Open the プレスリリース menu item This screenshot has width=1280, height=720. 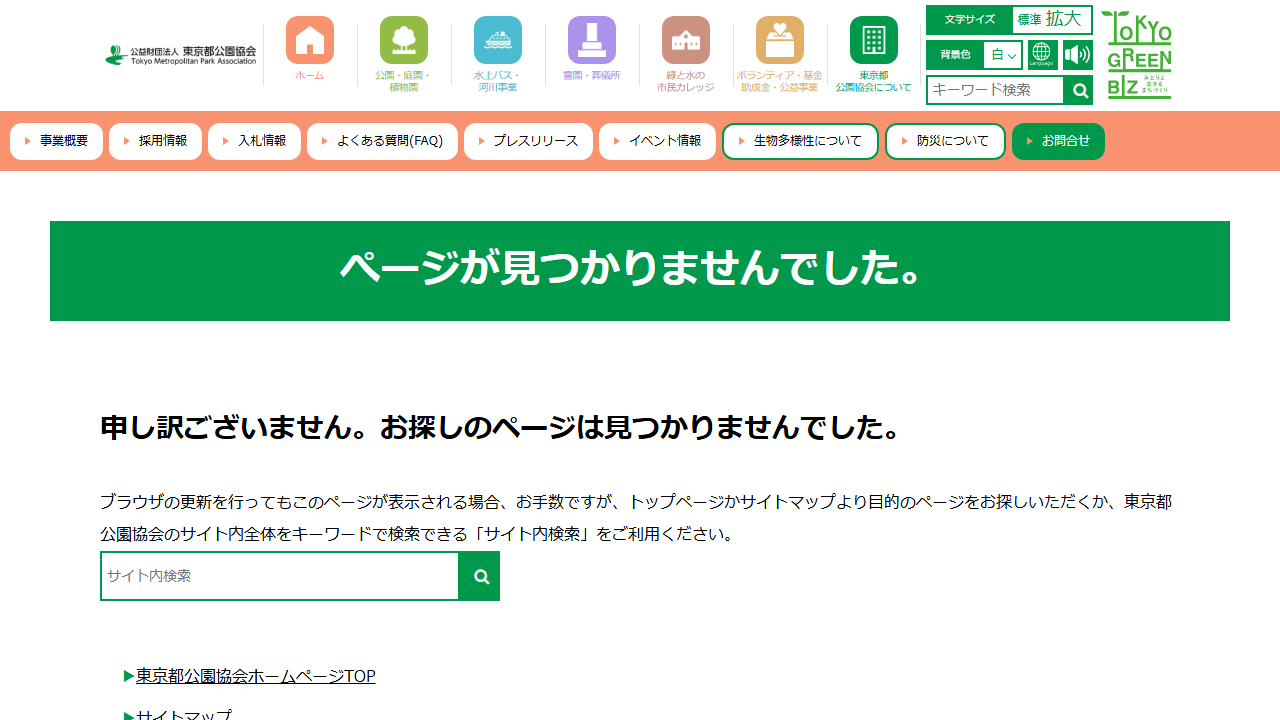[x=528, y=141]
